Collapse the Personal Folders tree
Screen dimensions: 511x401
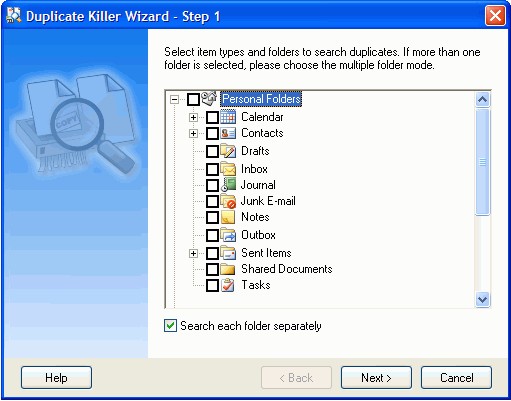coord(174,99)
